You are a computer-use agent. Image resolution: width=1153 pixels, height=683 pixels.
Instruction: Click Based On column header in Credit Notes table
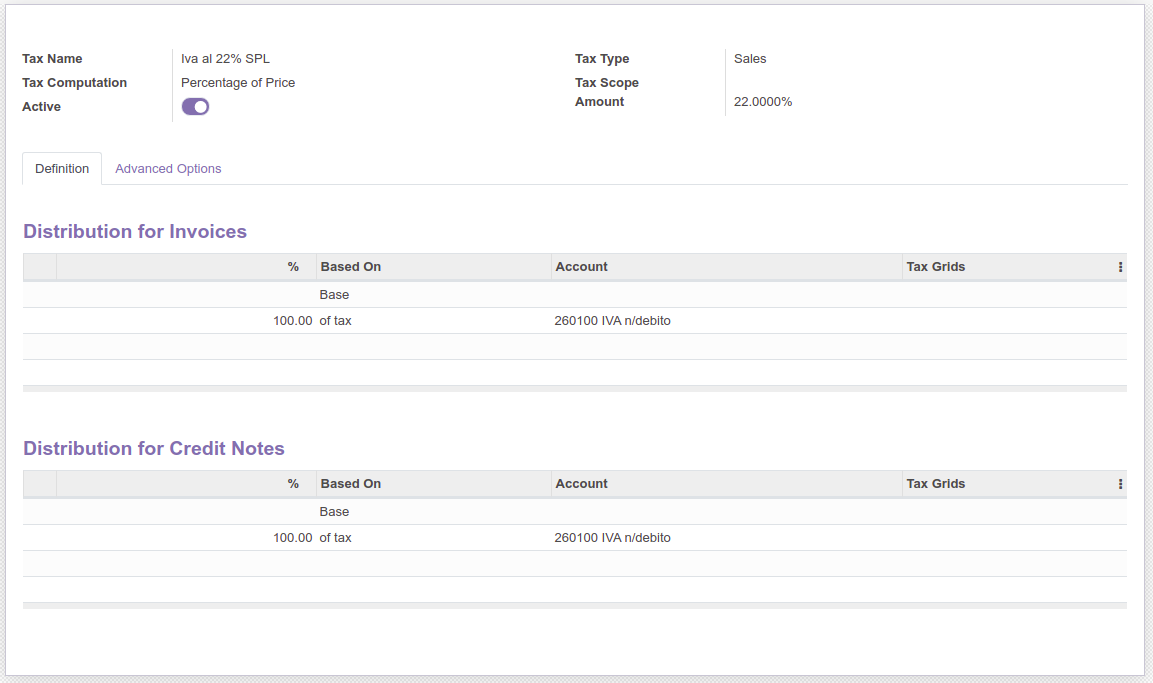point(434,484)
